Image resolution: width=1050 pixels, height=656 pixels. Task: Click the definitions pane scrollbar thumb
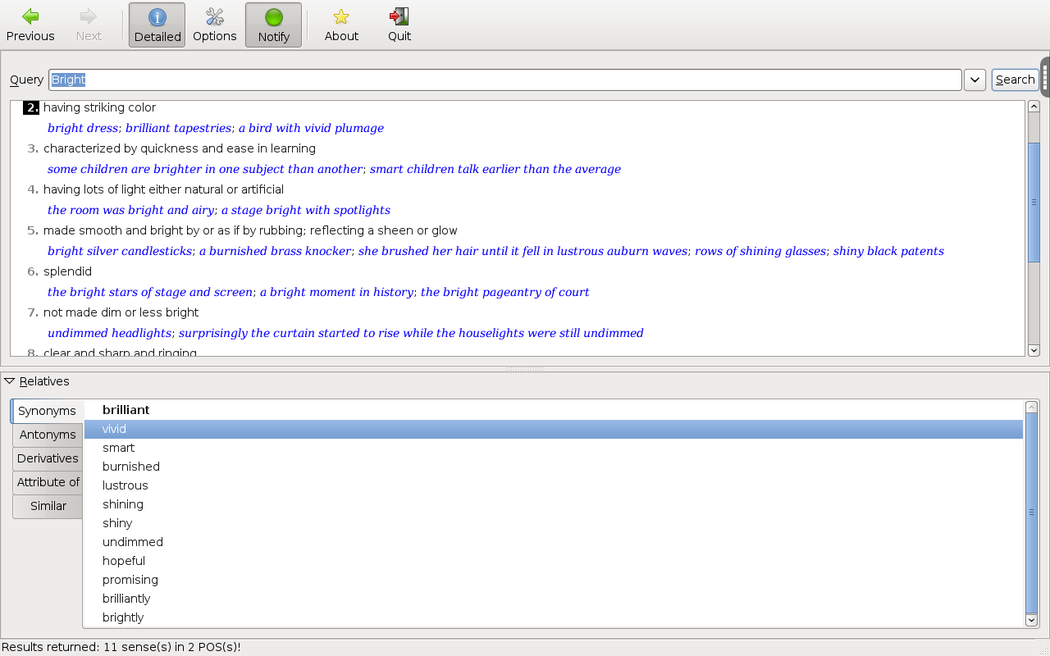[x=1033, y=202]
